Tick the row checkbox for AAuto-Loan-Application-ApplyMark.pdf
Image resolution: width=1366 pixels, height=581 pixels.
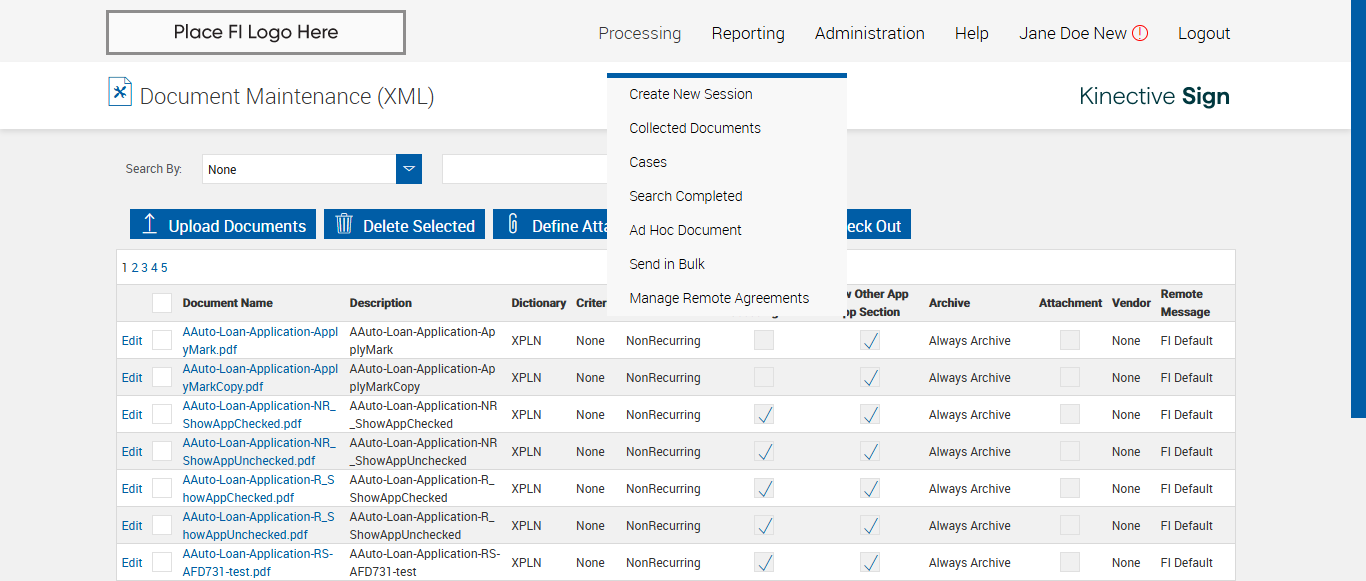coord(162,340)
